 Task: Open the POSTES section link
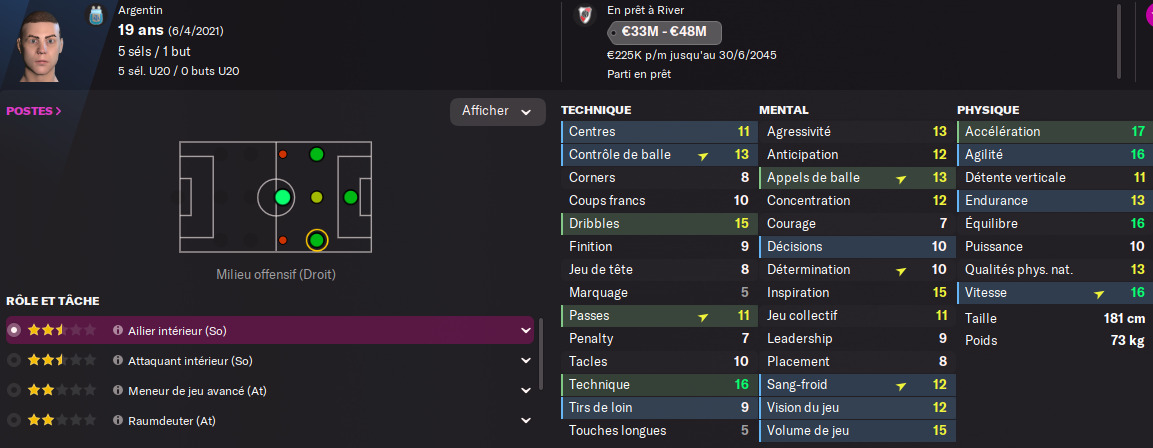34,111
